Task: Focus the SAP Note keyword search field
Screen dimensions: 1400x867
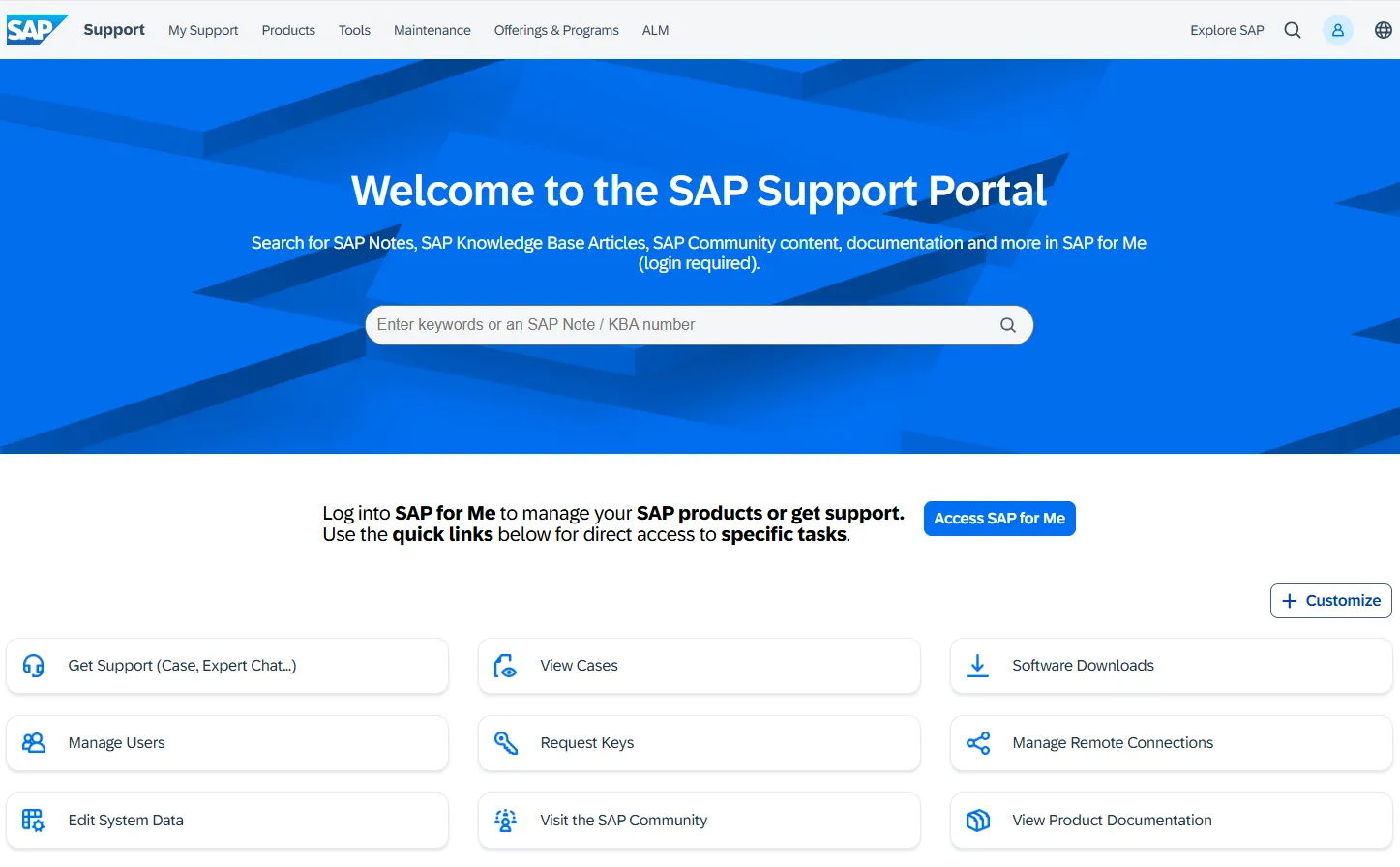Action: click(x=677, y=325)
